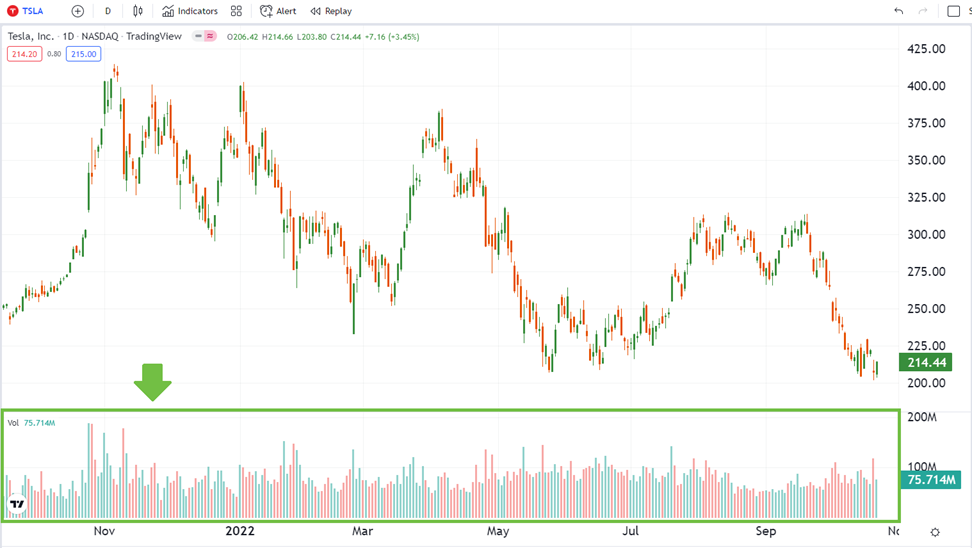972x548 pixels.
Task: Toggle the gray market status dash badge
Action: point(198,36)
